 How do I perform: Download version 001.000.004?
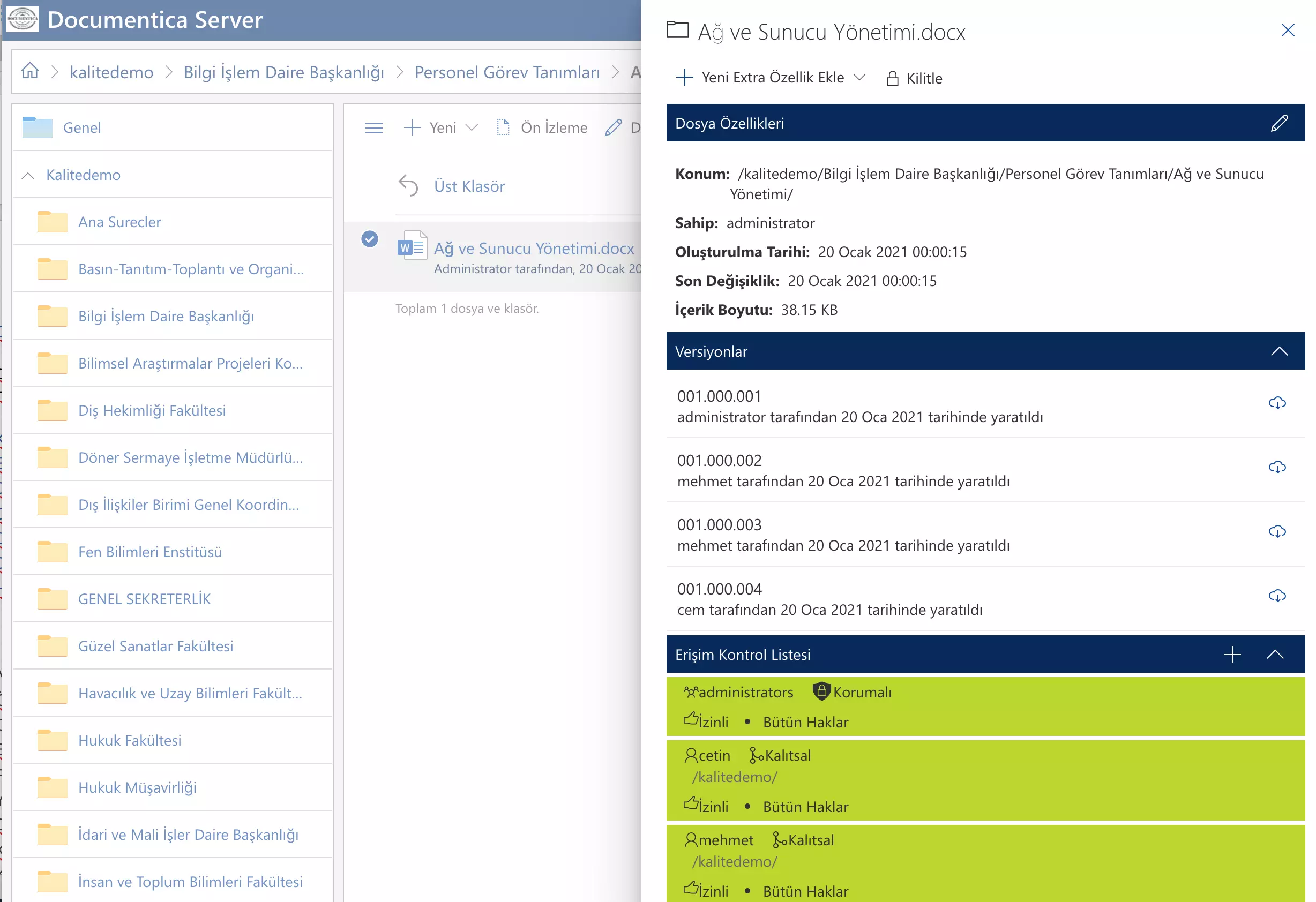point(1277,596)
